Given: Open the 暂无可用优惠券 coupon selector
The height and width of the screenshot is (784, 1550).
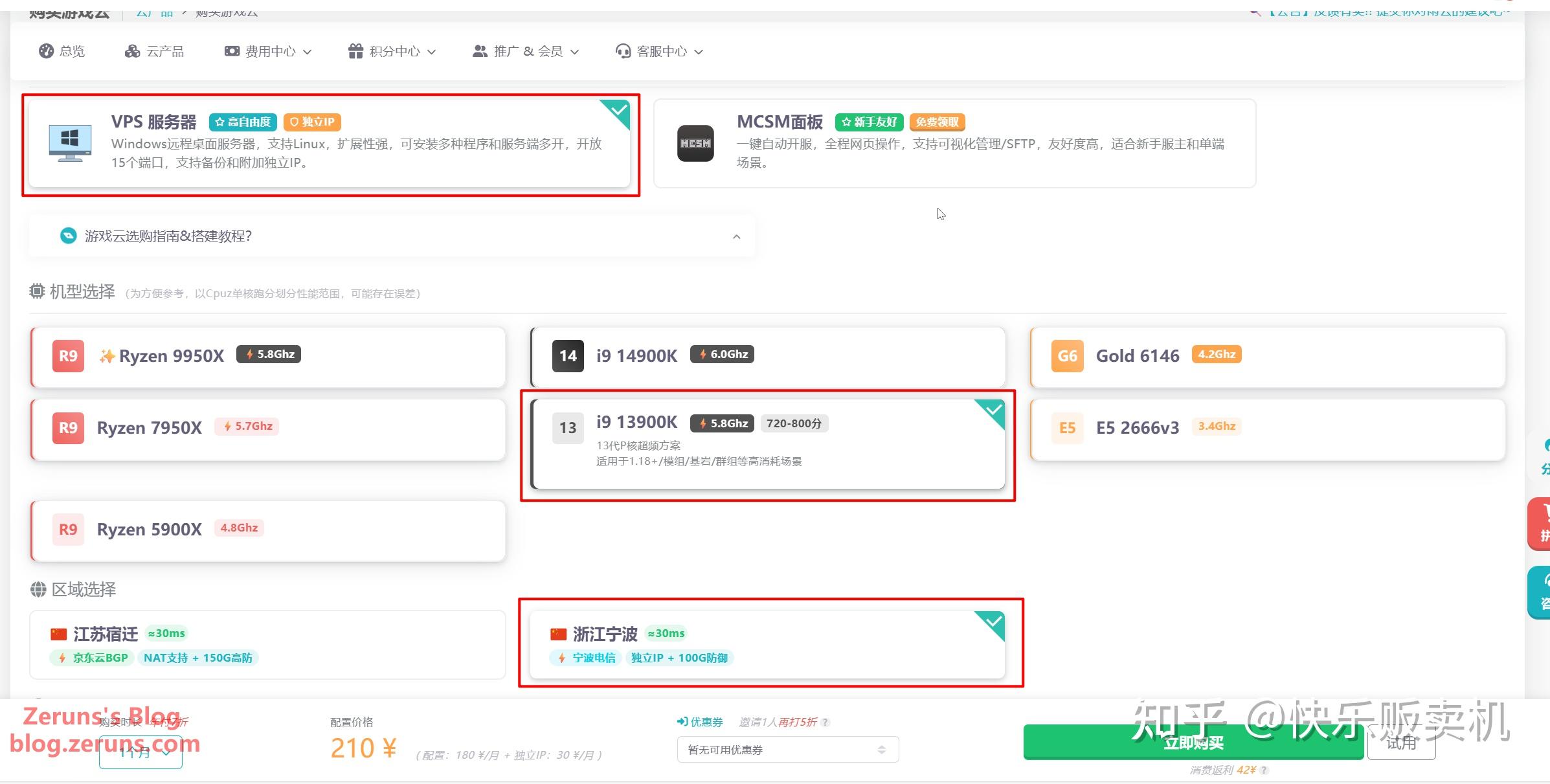Looking at the screenshot, I should pos(787,750).
